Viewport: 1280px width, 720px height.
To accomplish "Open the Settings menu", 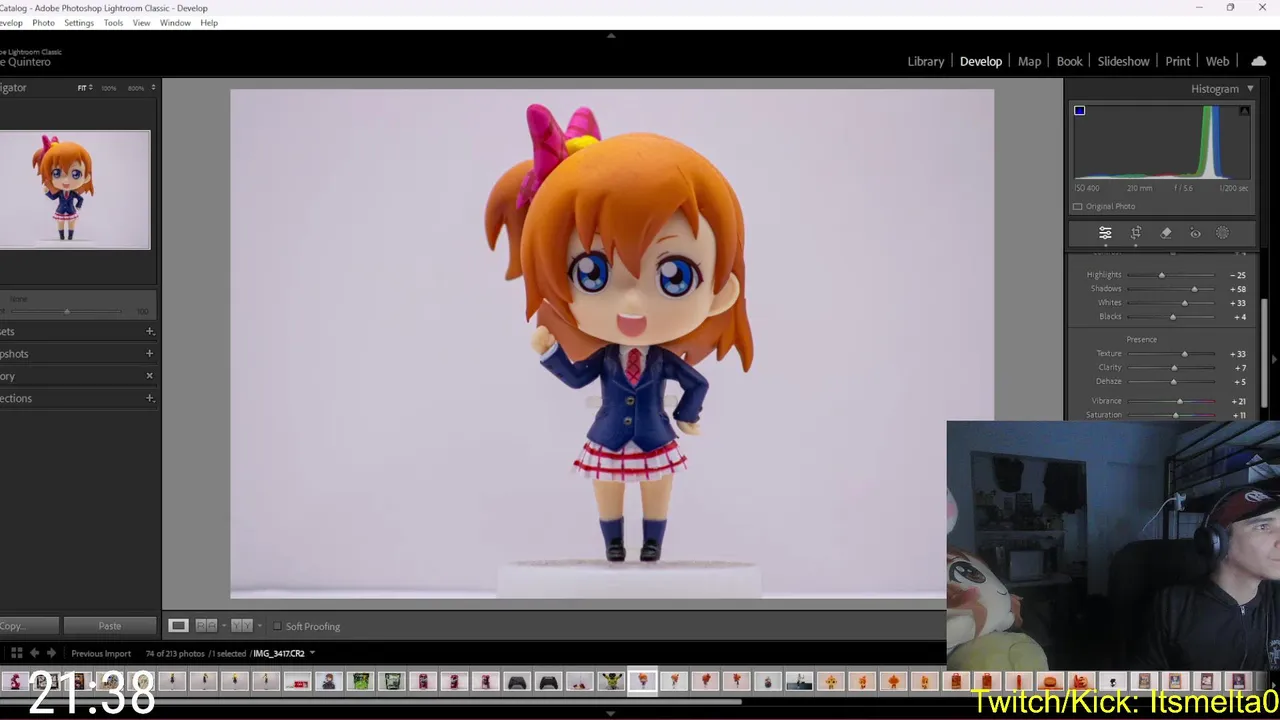I will 78,23.
